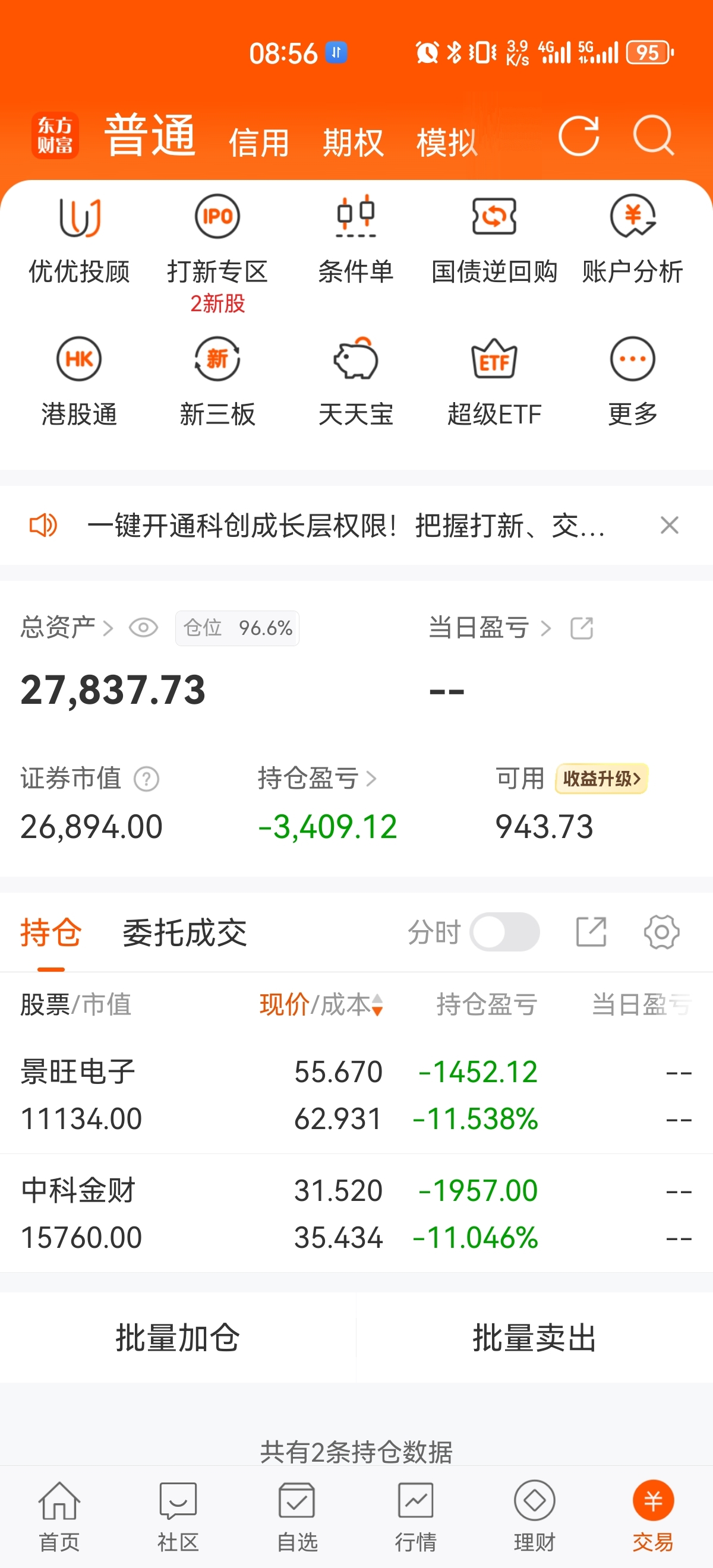The image size is (713, 1568).
Task: Open 港股通 HK icon
Action: coord(79,359)
